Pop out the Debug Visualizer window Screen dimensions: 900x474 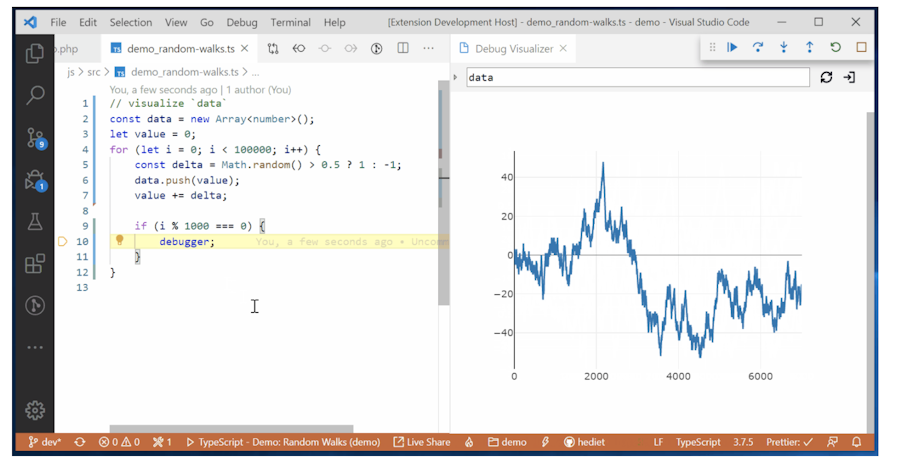tap(849, 77)
